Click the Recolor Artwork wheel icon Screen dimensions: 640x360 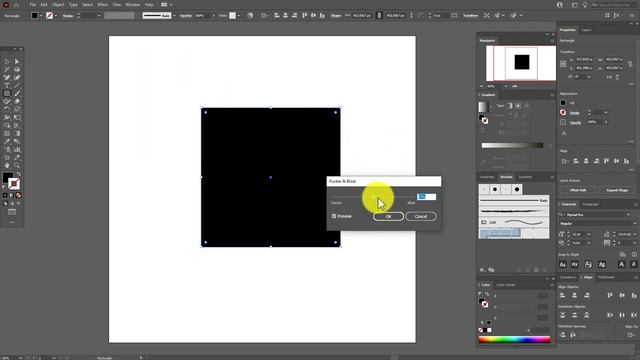pos(250,16)
